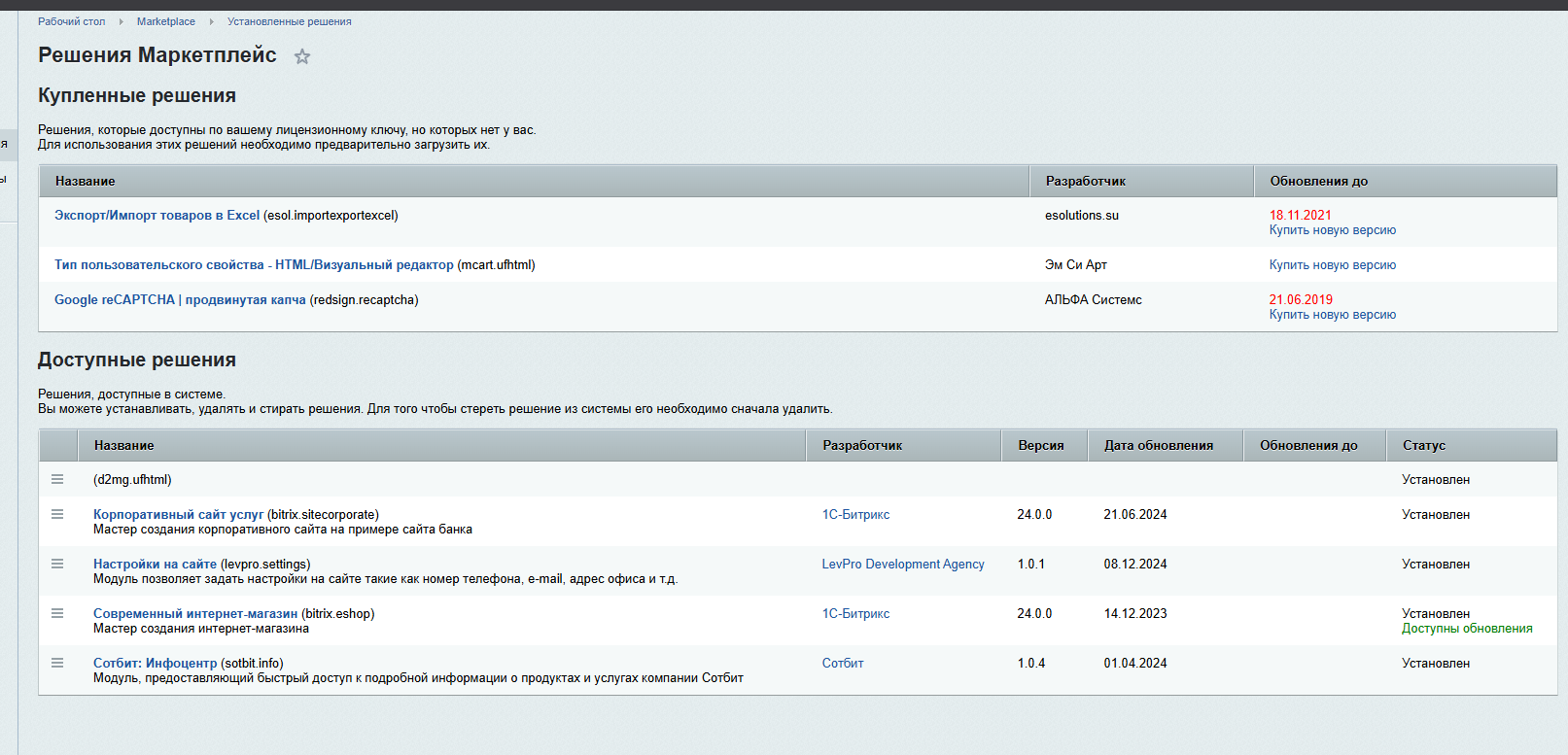Open Сотбит developer link

843,664
